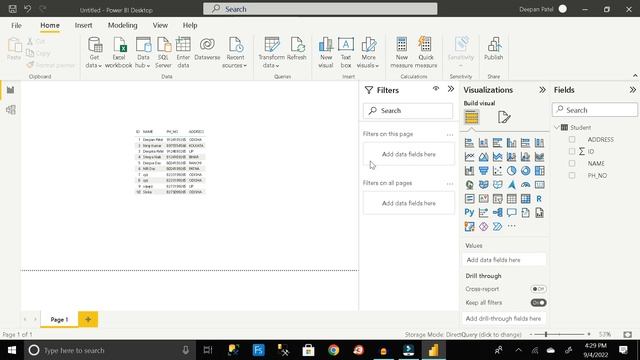The width and height of the screenshot is (640, 360).
Task: Click the SQL Server button
Action: [163, 53]
